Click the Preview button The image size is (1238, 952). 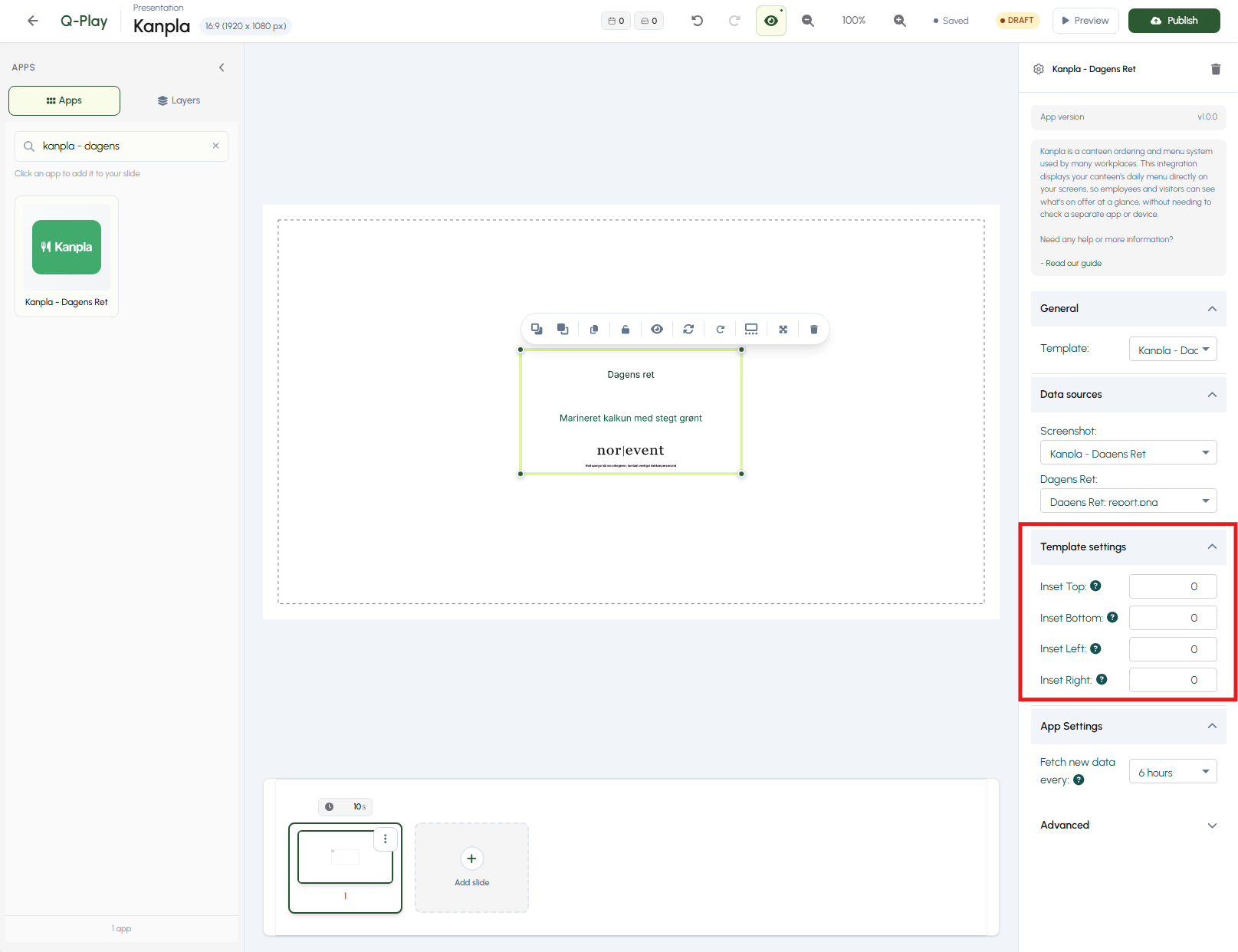coord(1085,21)
